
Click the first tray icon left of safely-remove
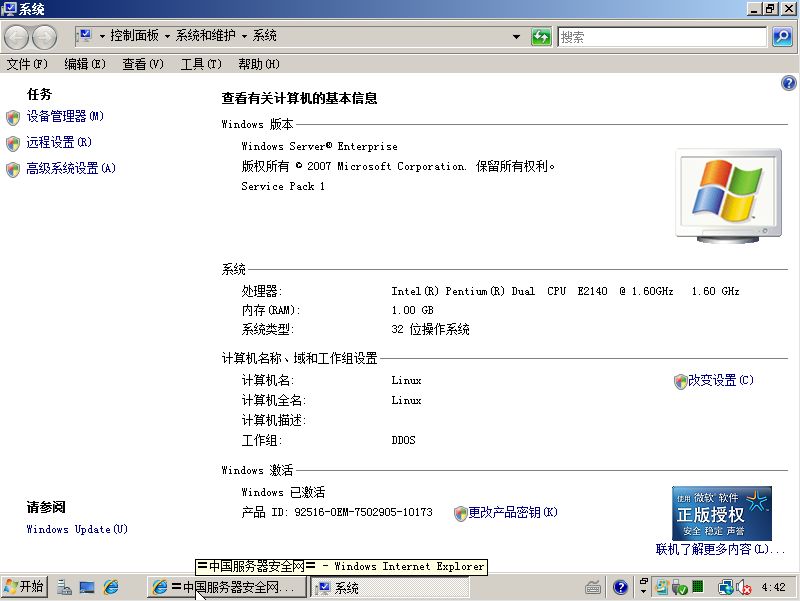(661, 587)
